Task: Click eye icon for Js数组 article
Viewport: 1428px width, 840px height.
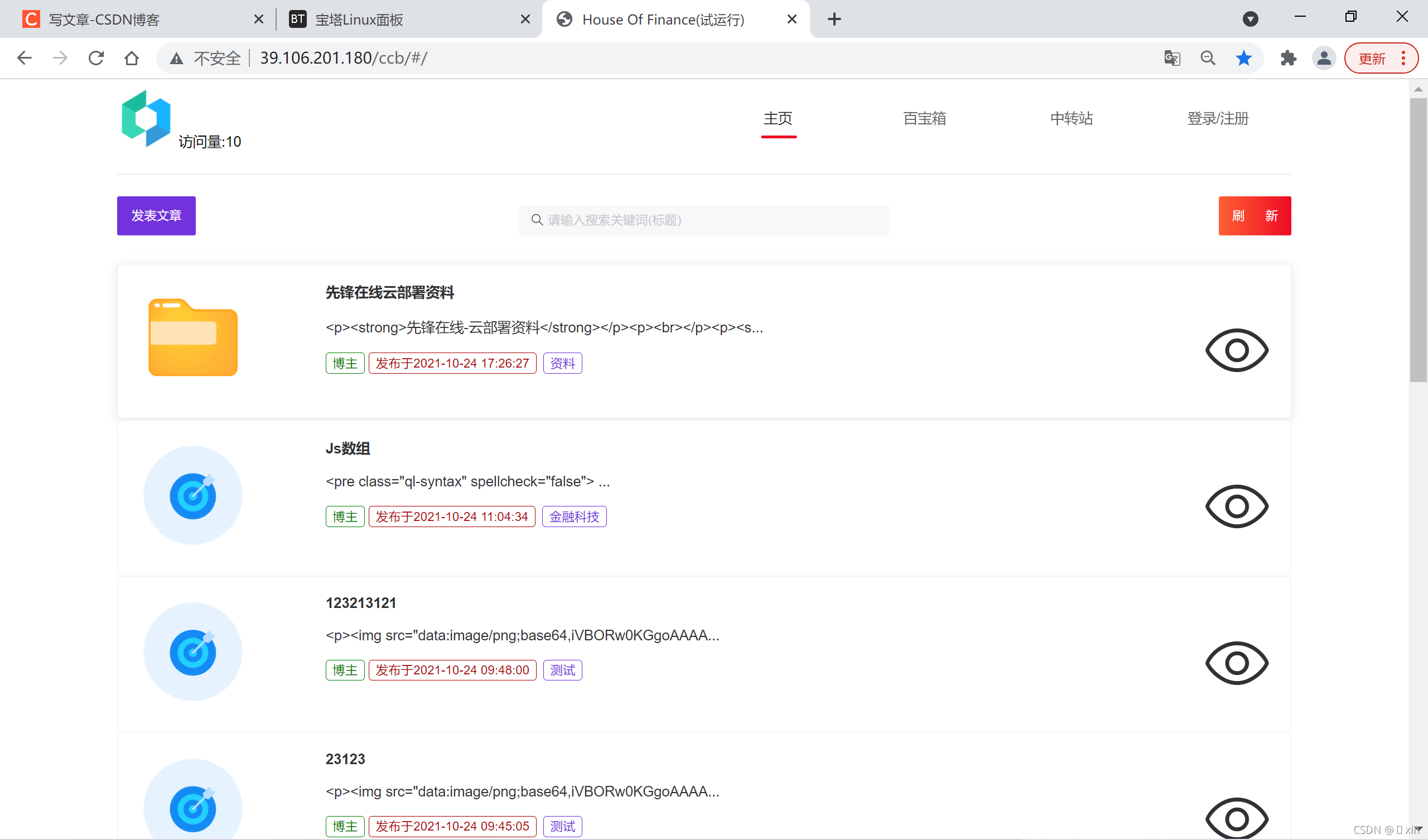Action: [x=1237, y=506]
